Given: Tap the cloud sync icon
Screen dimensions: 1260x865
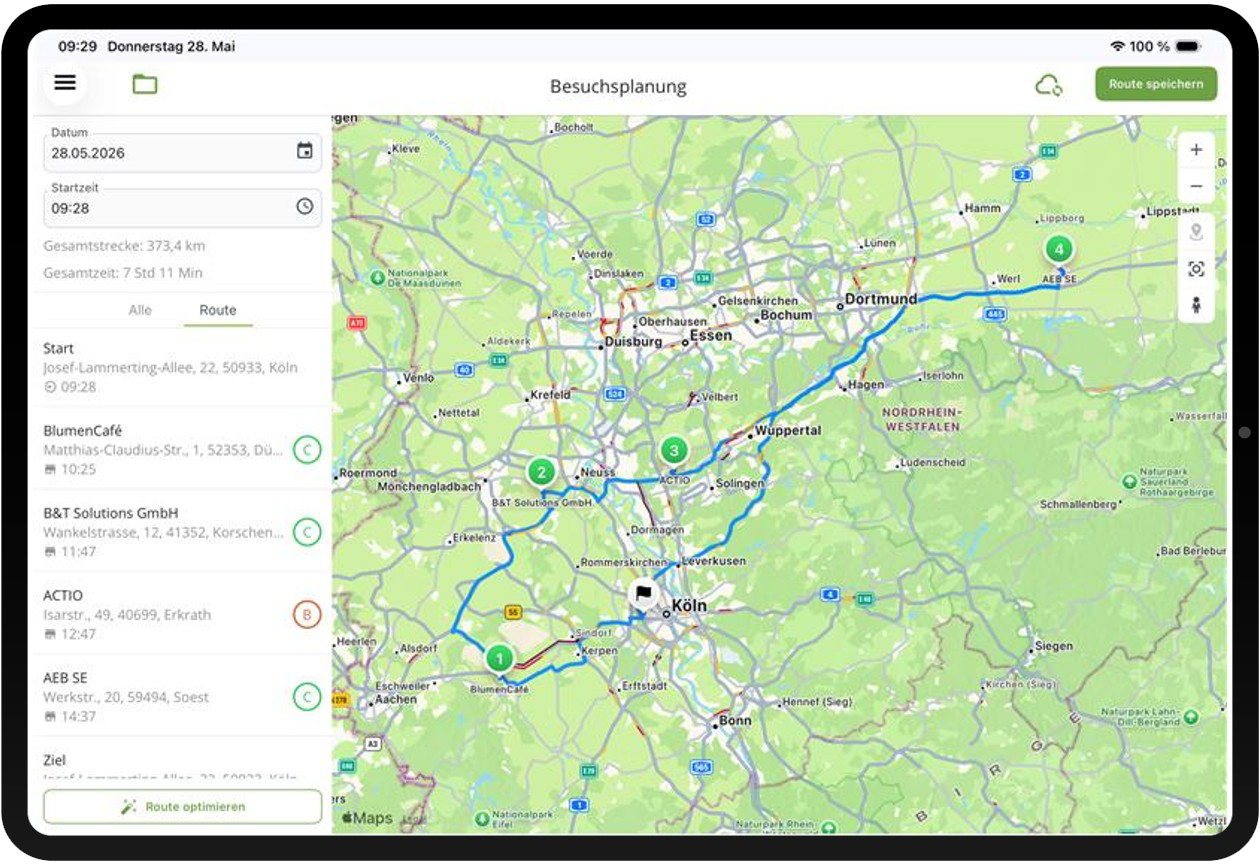Looking at the screenshot, I should pos(1049,85).
